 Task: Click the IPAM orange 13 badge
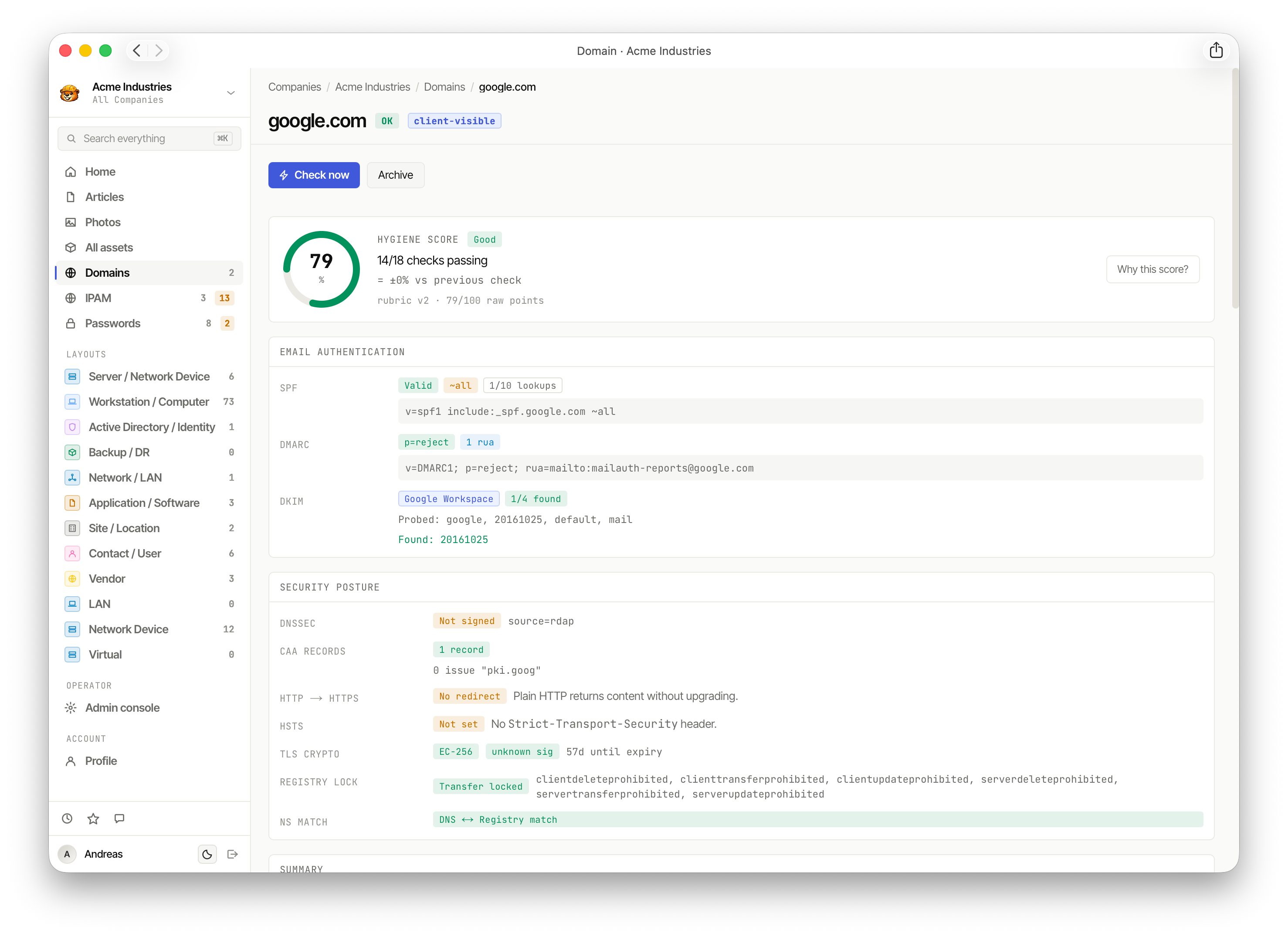click(224, 298)
